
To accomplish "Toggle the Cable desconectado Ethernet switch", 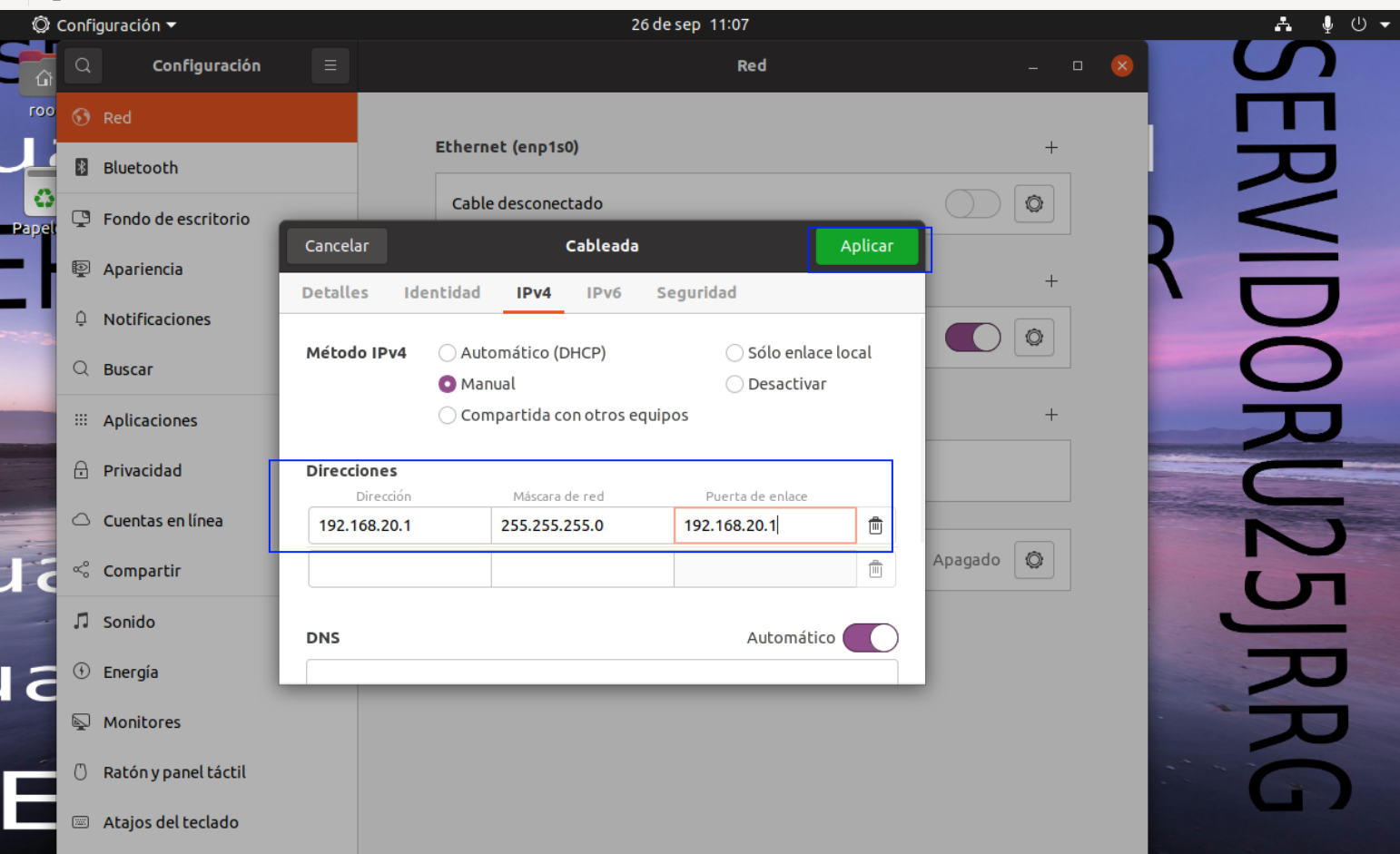I will pos(972,203).
